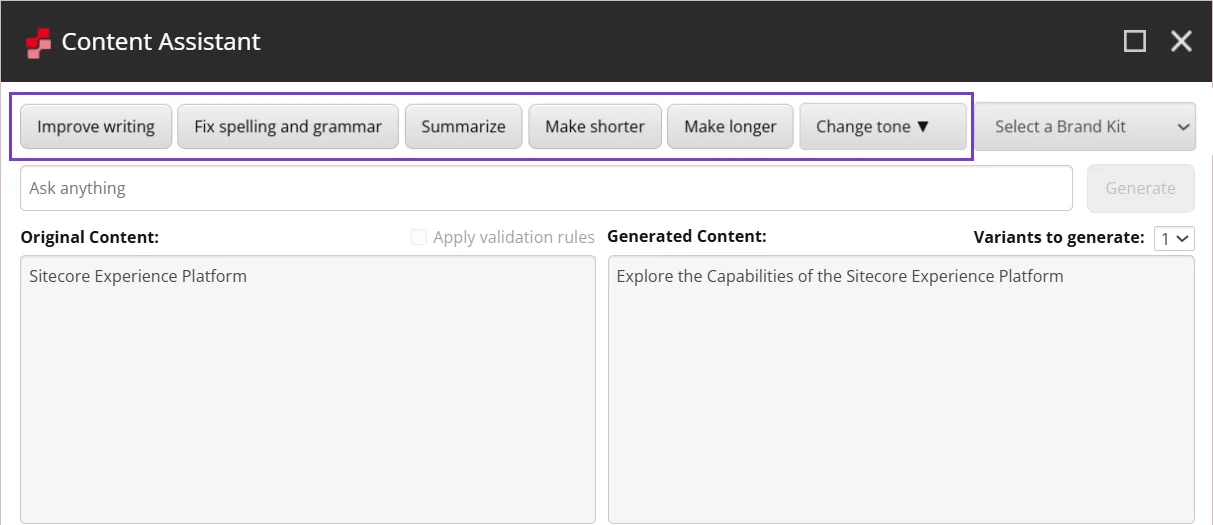Maximize the Content Assistant dialog
Image resolution: width=1213 pixels, height=525 pixels.
(x=1135, y=41)
